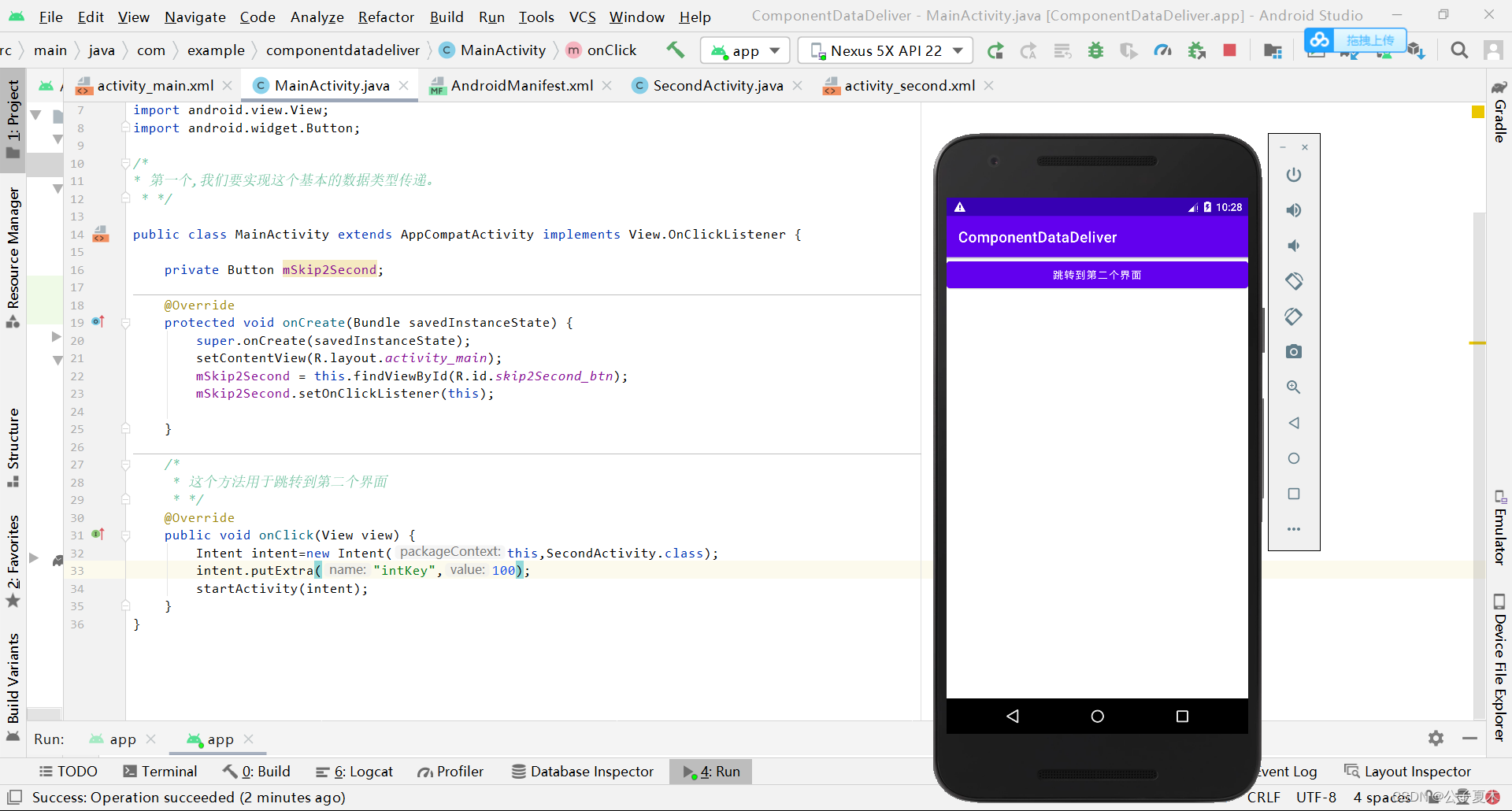Viewport: 1512px width, 811px height.
Task: Toggle the Emulator tool window panel
Action: pos(1501,529)
